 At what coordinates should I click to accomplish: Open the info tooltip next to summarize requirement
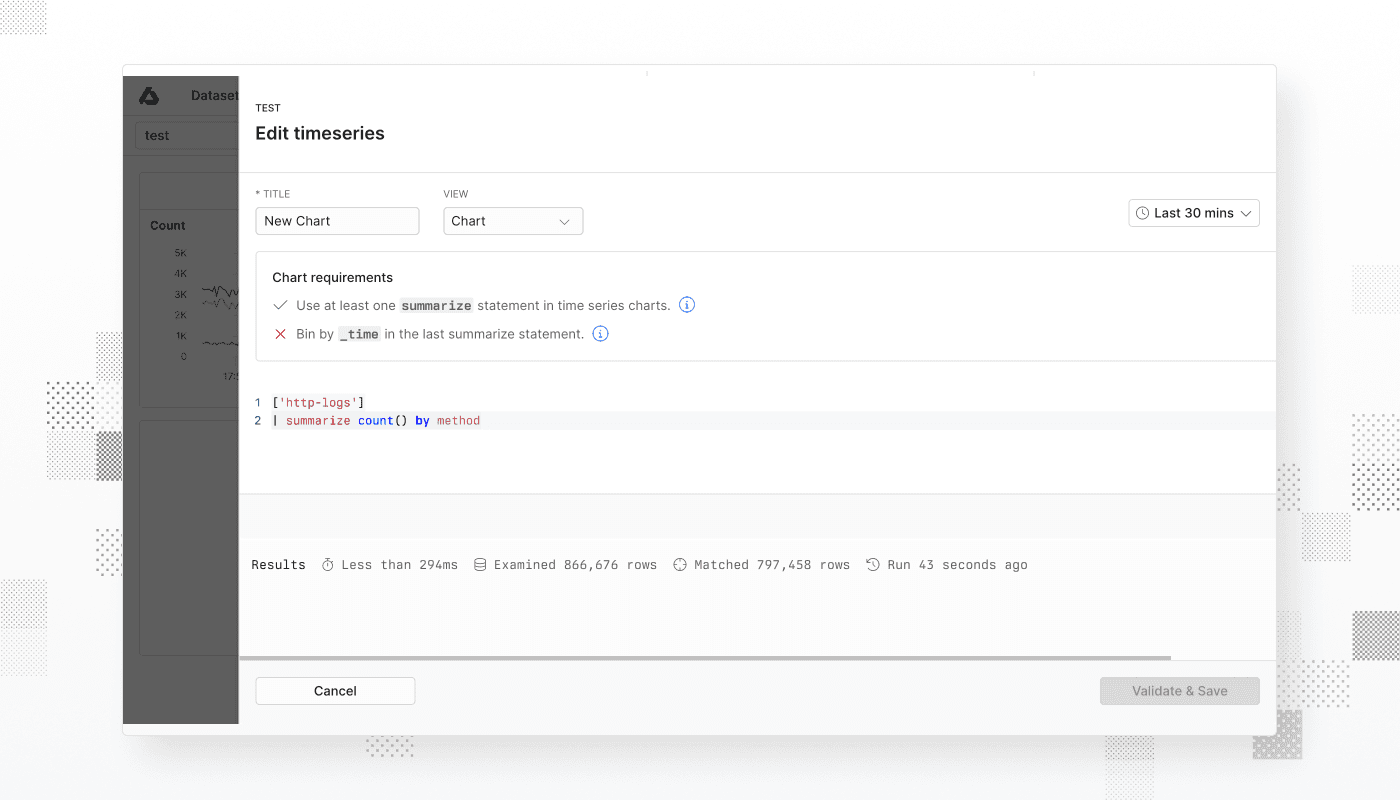tap(687, 304)
